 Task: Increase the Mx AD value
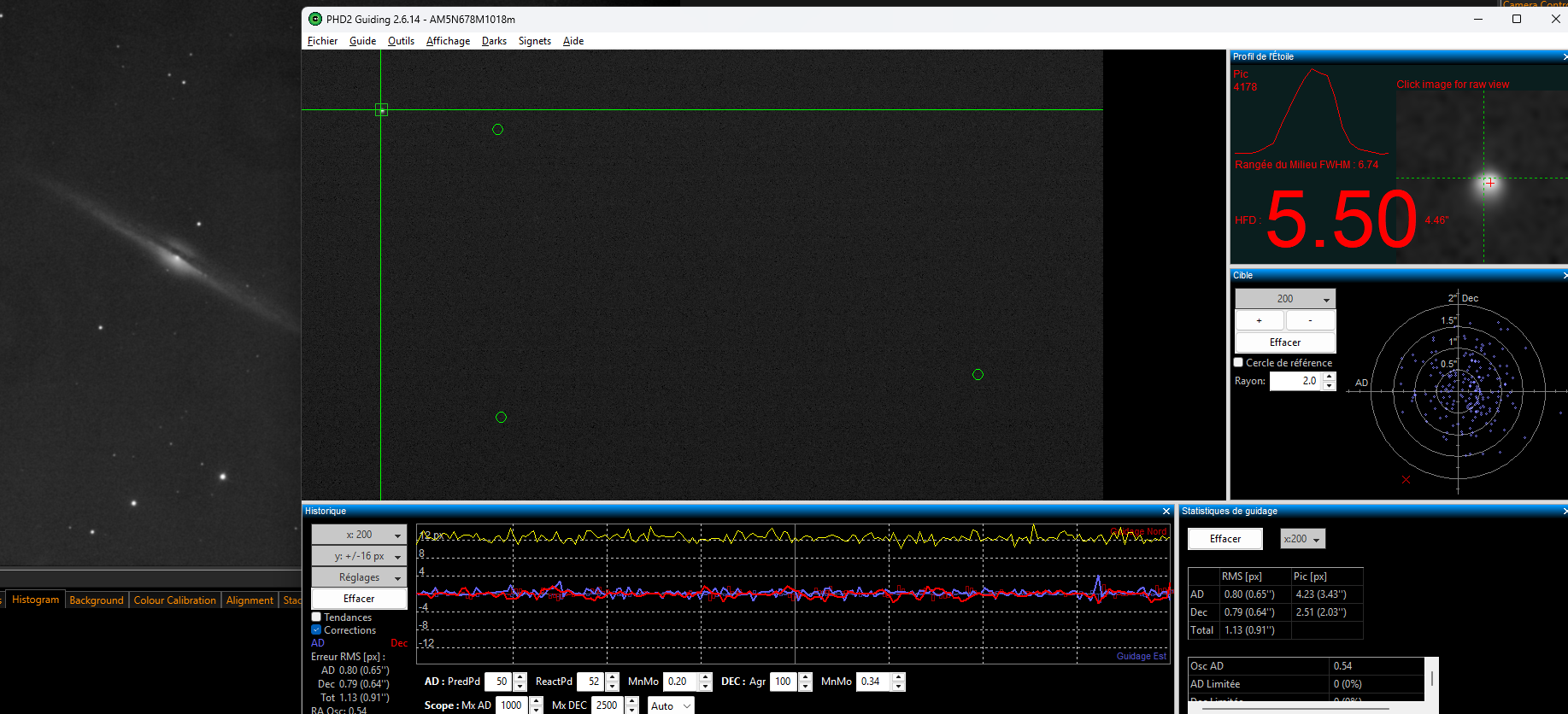click(536, 701)
